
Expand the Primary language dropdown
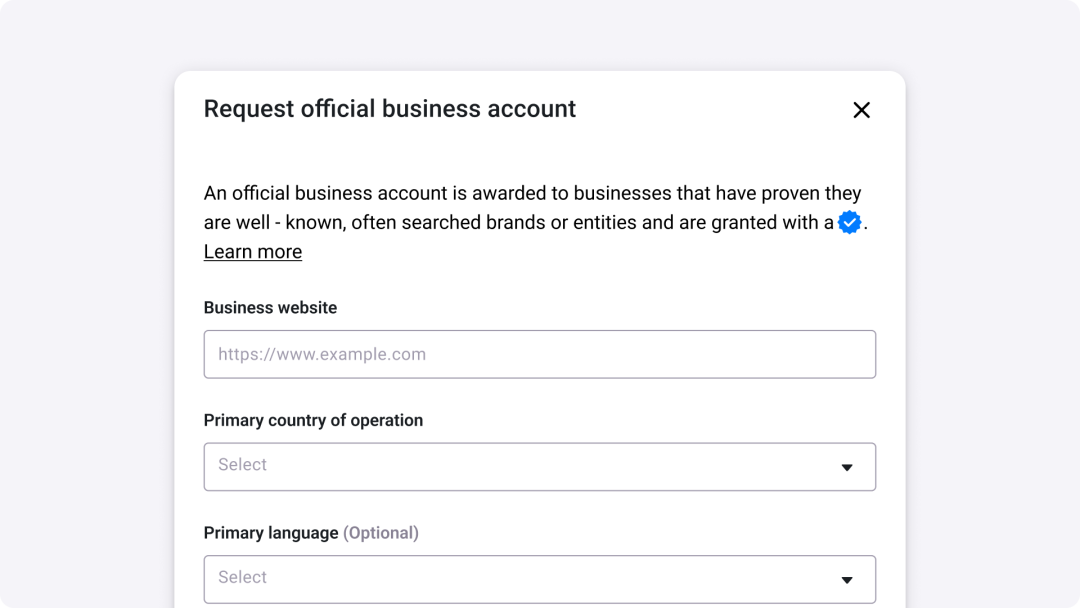click(x=539, y=579)
